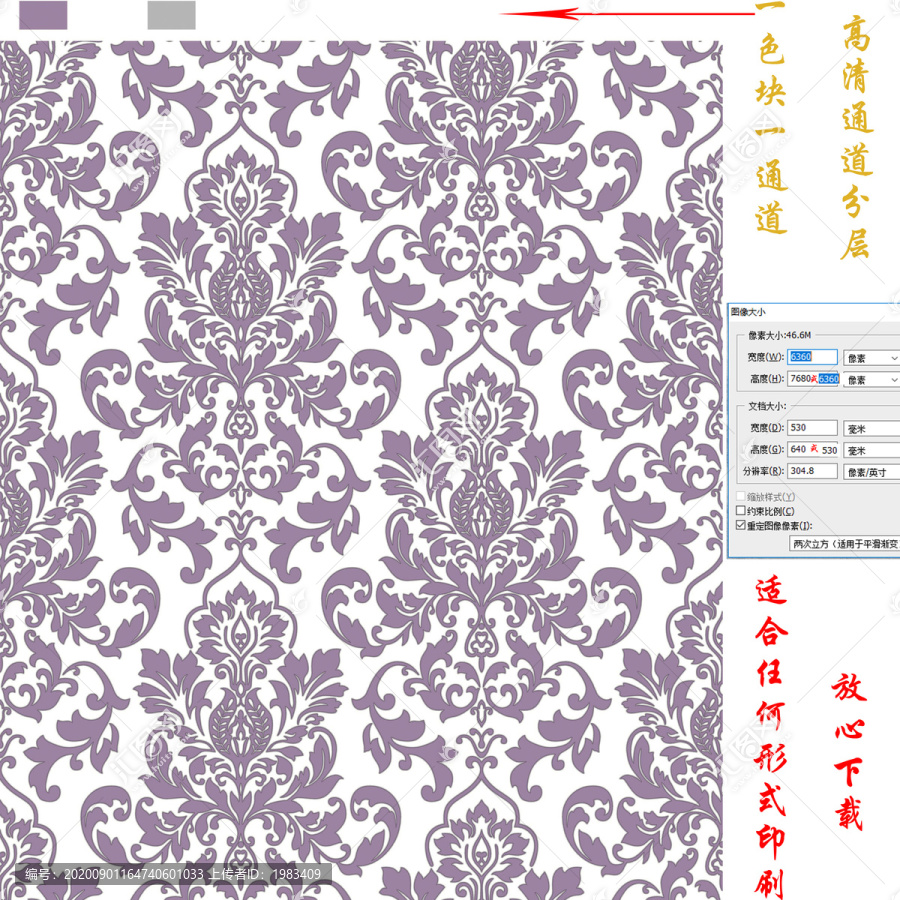Open the unit dropdown beside pixel height (H)
The height and width of the screenshot is (900, 900).
coord(871,380)
